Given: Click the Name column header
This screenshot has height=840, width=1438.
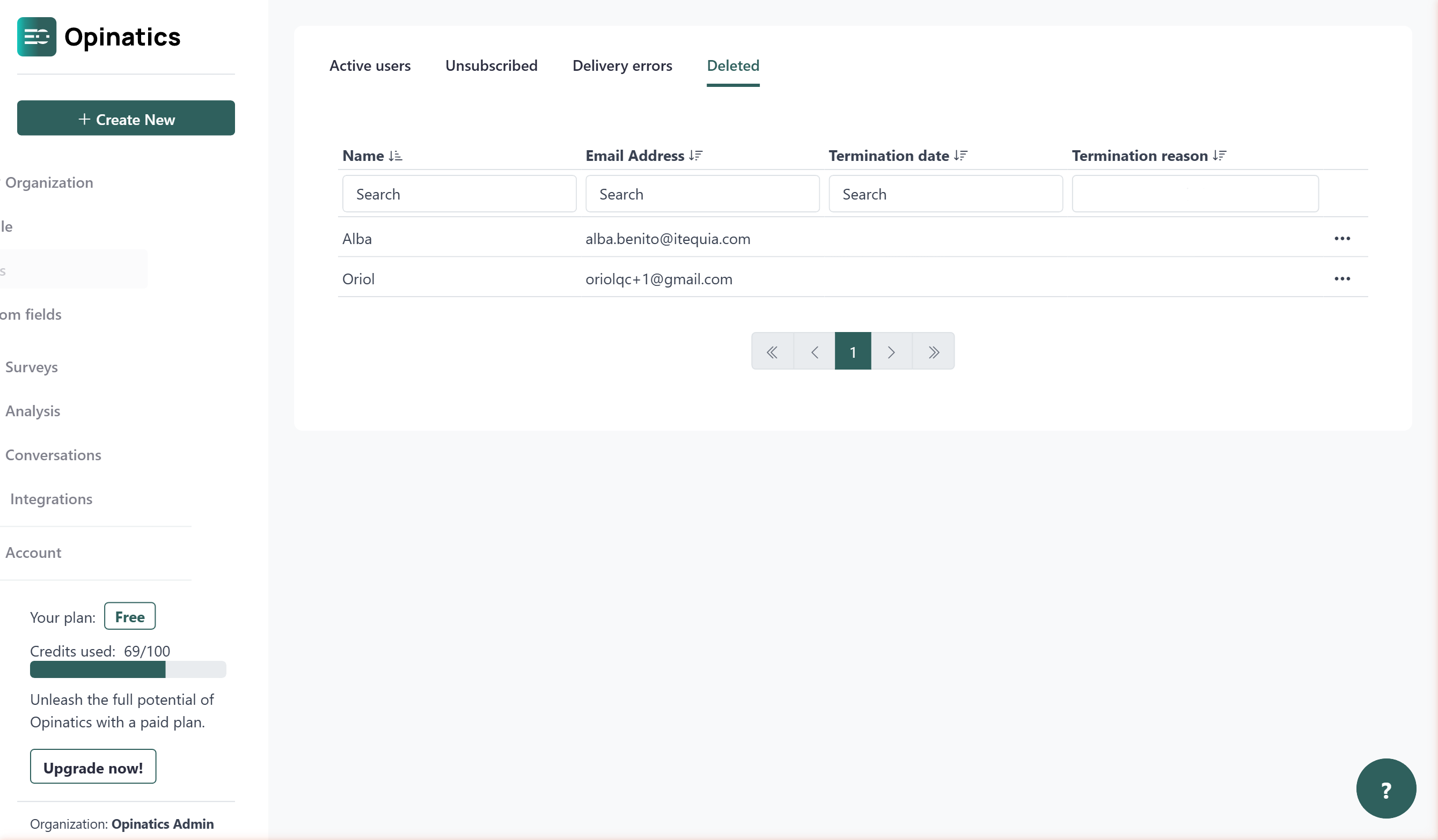Looking at the screenshot, I should pyautogui.click(x=363, y=156).
